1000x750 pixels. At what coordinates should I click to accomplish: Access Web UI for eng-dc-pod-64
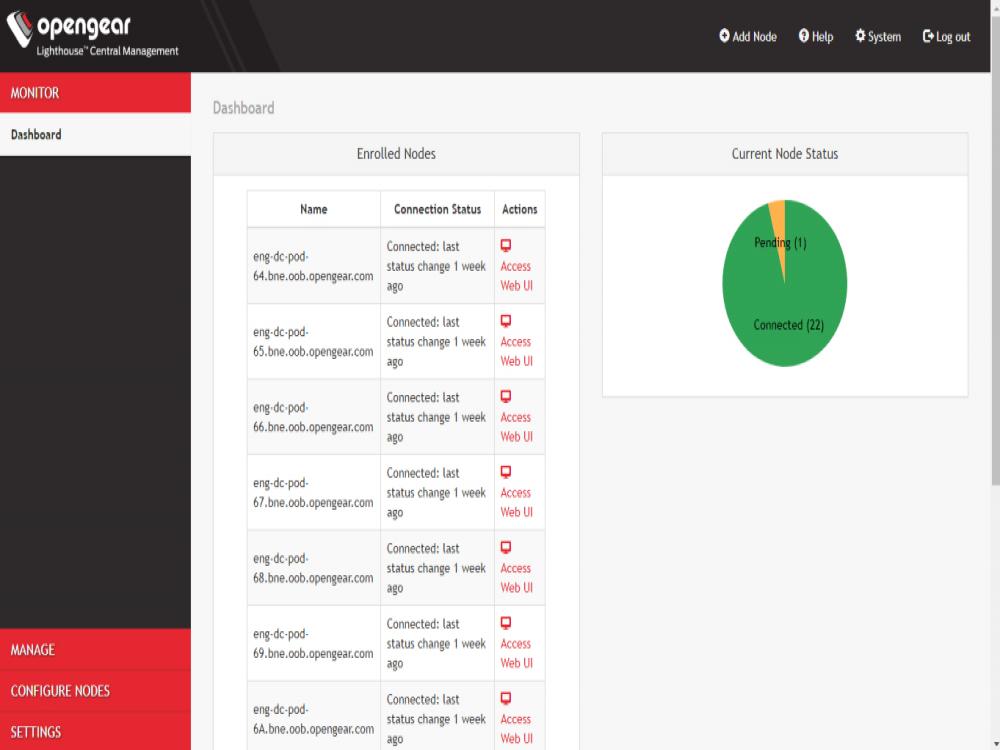[516, 276]
